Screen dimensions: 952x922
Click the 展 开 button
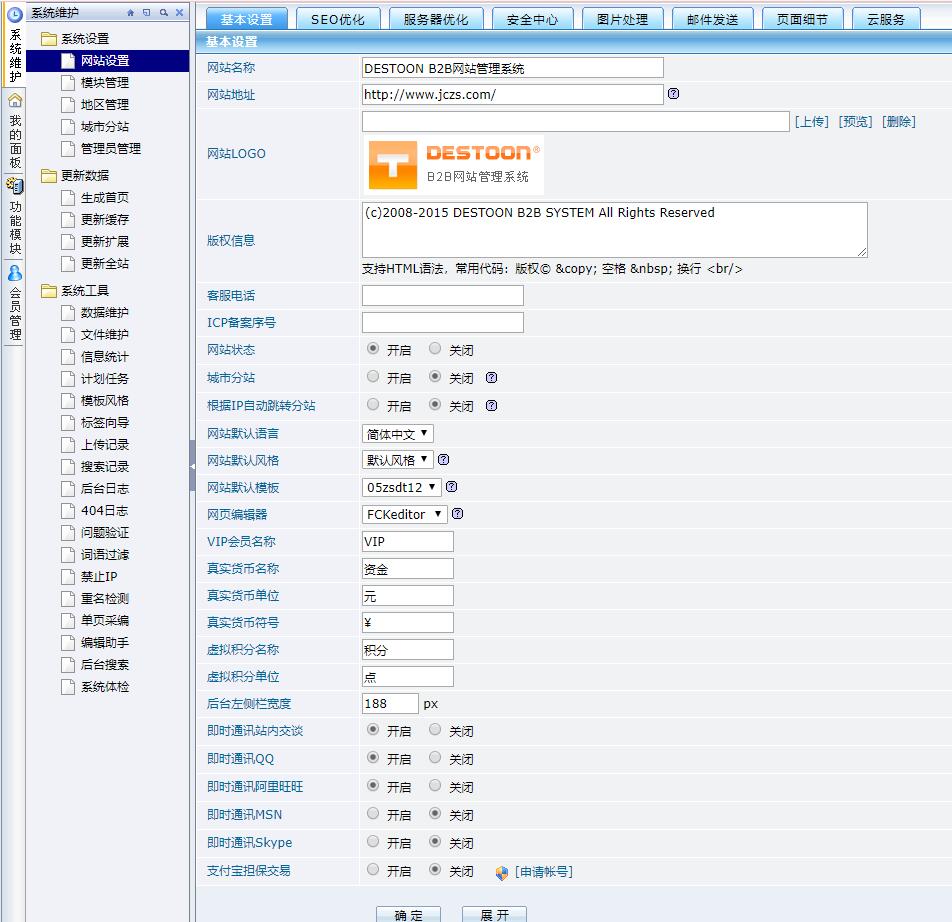tap(494, 914)
